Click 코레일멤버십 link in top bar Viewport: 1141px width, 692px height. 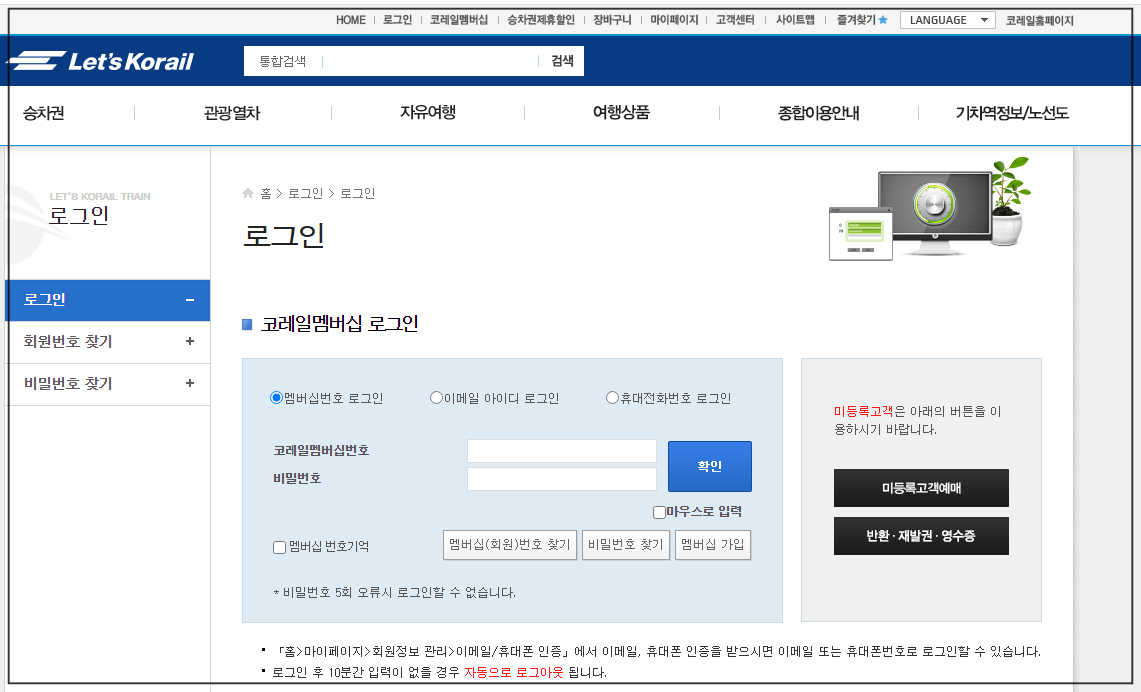tap(459, 20)
